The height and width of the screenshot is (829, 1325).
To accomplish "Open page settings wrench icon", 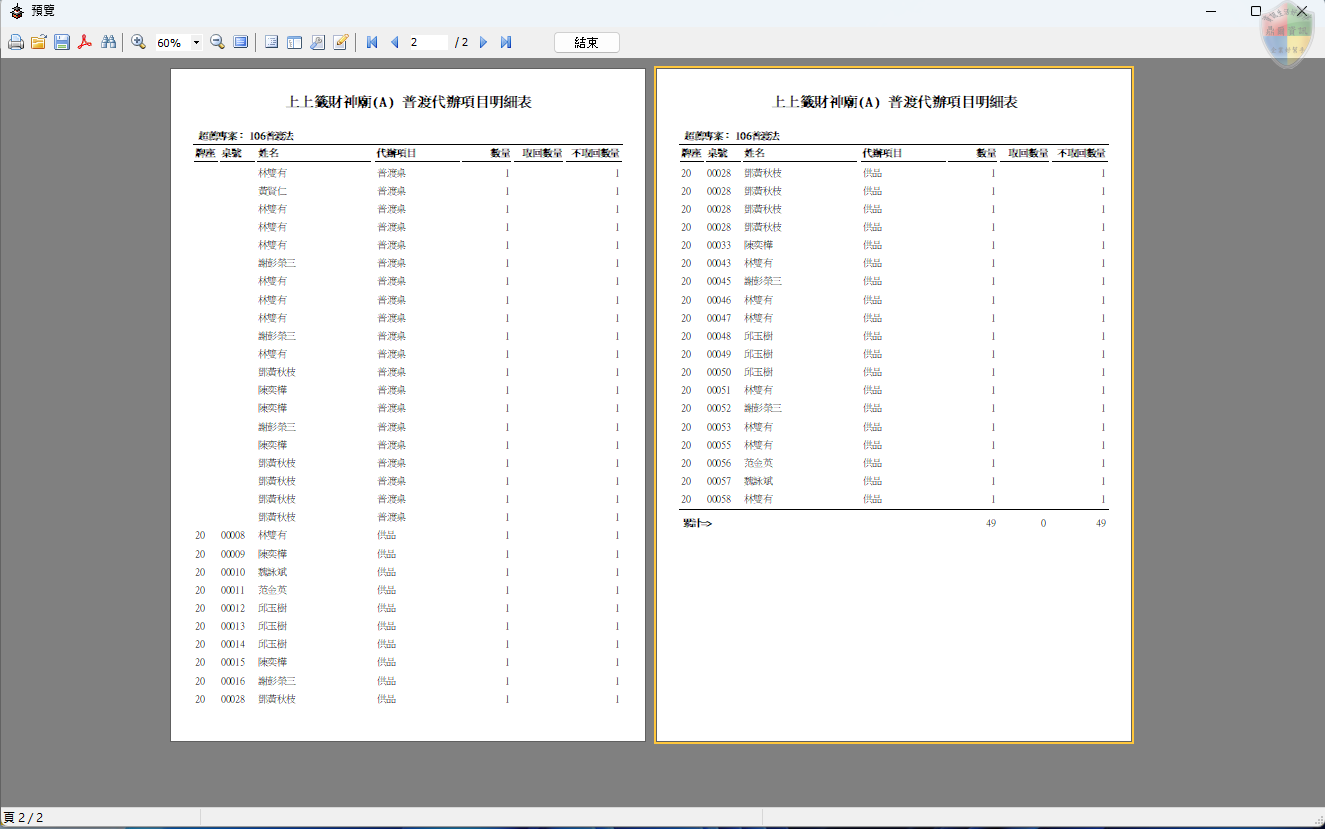I will [317, 43].
